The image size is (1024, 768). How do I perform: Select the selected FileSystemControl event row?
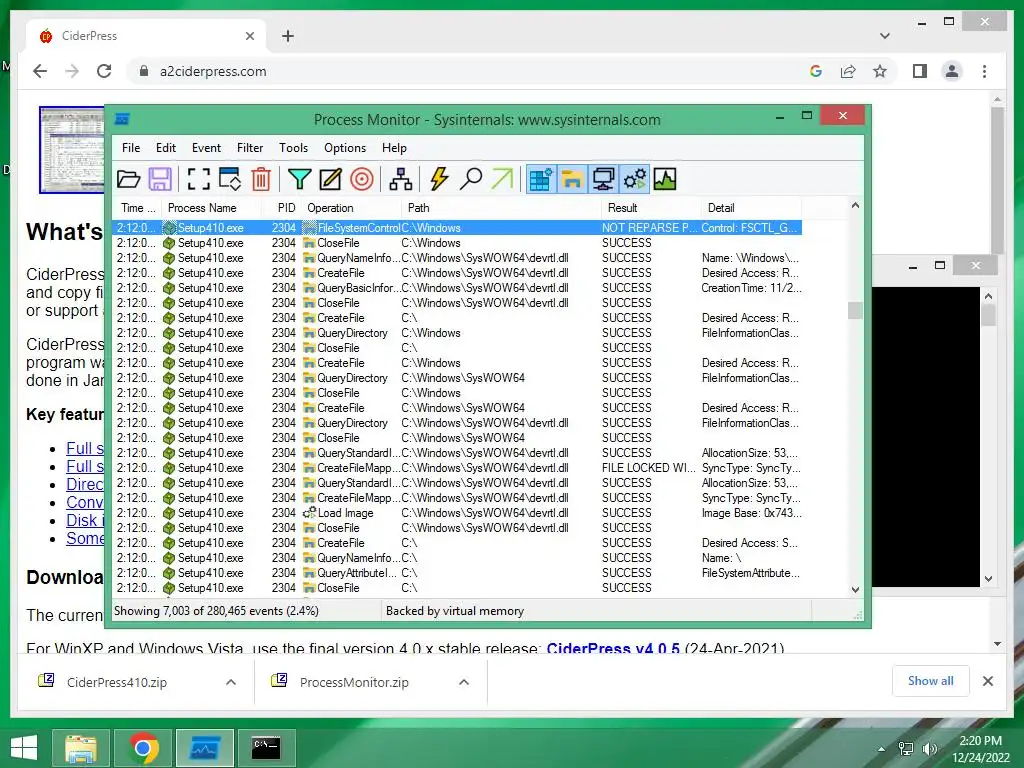pos(457,228)
